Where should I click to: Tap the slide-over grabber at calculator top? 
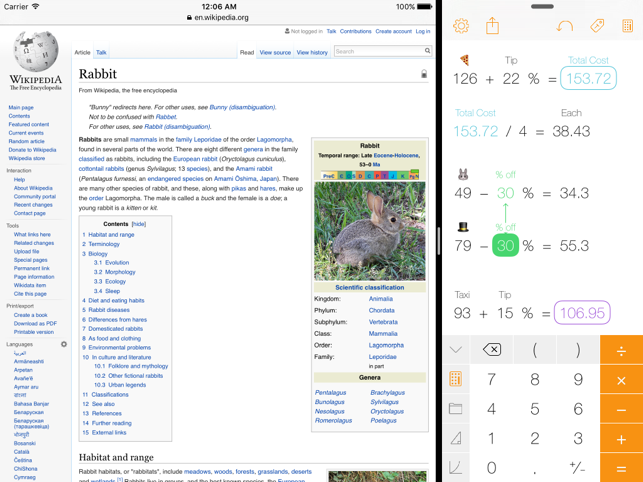(x=542, y=7)
